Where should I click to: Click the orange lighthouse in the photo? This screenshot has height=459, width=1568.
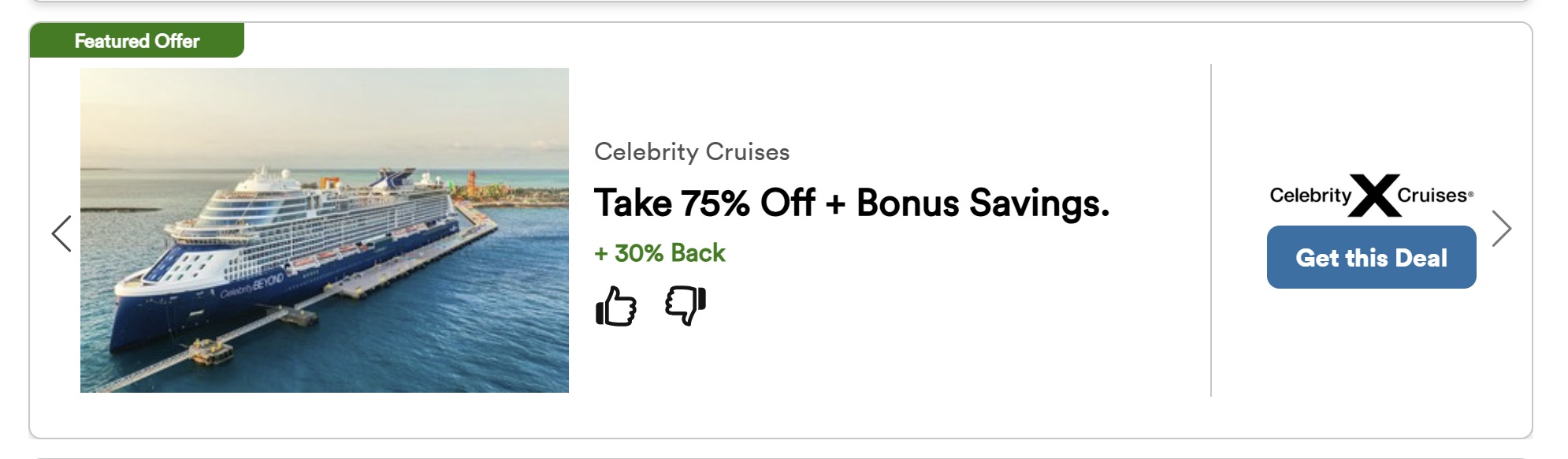pyautogui.click(x=472, y=183)
